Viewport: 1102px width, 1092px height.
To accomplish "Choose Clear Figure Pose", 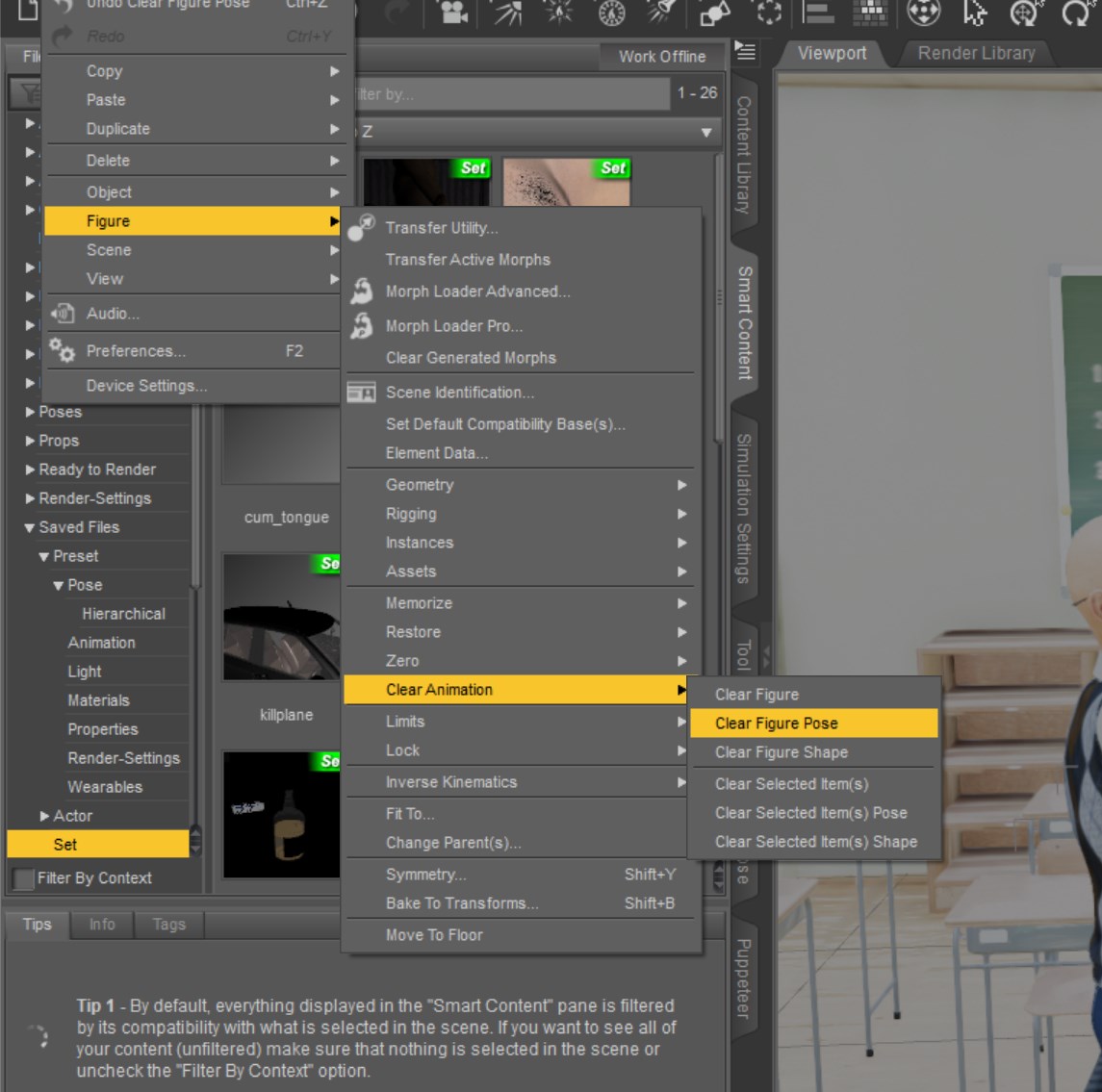I will [x=814, y=724].
